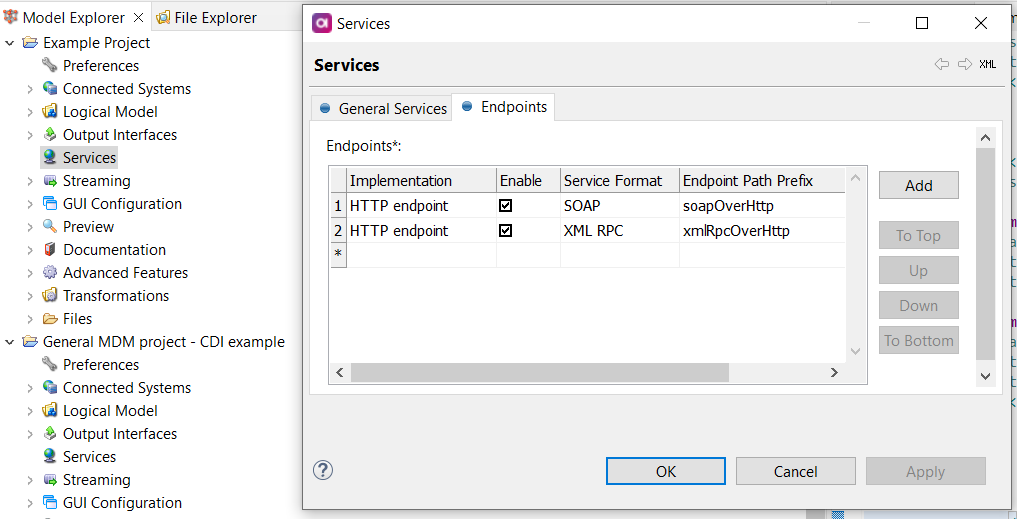Uncheck Enable for XML RPC endpoint
Viewport: 1017px width, 519px height.
[506, 231]
